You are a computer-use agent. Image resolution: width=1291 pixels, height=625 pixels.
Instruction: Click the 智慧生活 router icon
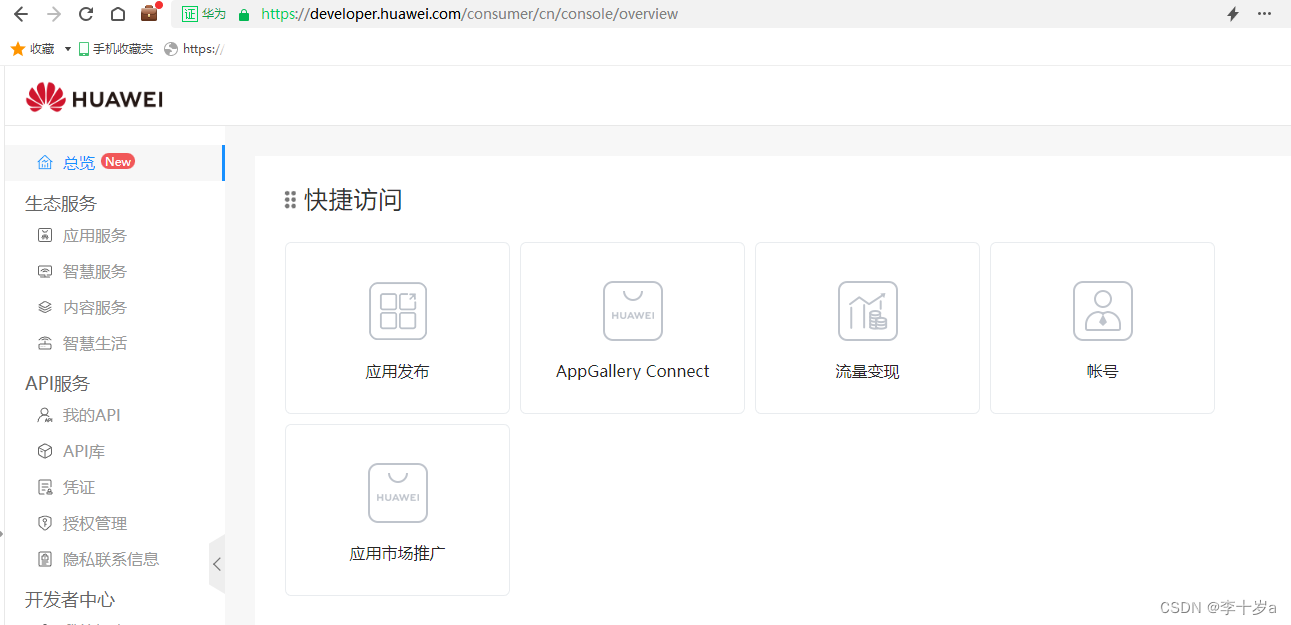point(44,344)
